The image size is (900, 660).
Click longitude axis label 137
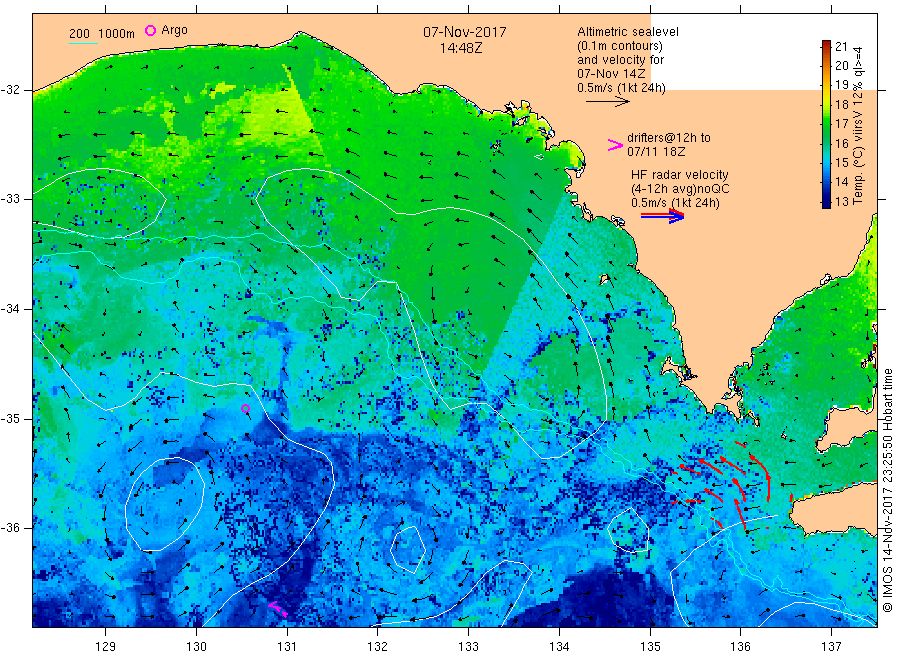(831, 646)
